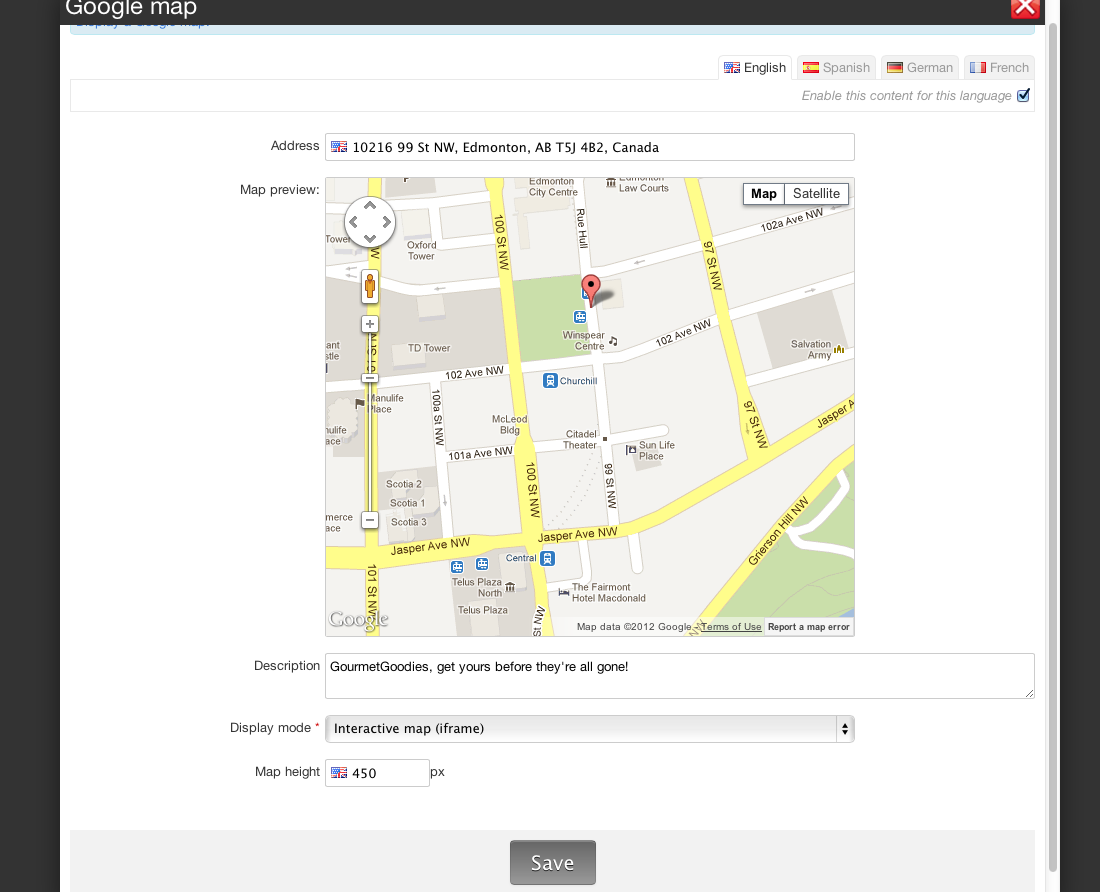Zoom in with the plus button
Image resolution: width=1100 pixels, height=892 pixels.
pos(370,324)
